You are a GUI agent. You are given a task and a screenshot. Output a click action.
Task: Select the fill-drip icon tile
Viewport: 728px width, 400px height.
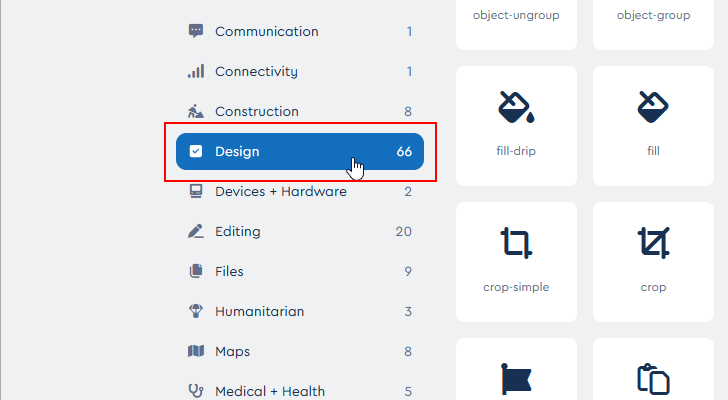pos(516,124)
